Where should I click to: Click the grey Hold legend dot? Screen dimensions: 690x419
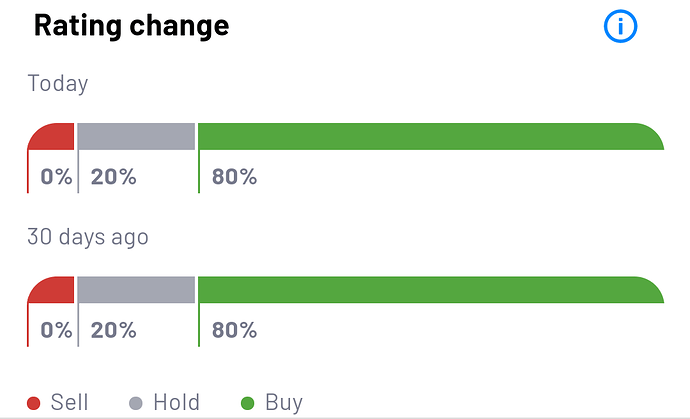tap(136, 403)
